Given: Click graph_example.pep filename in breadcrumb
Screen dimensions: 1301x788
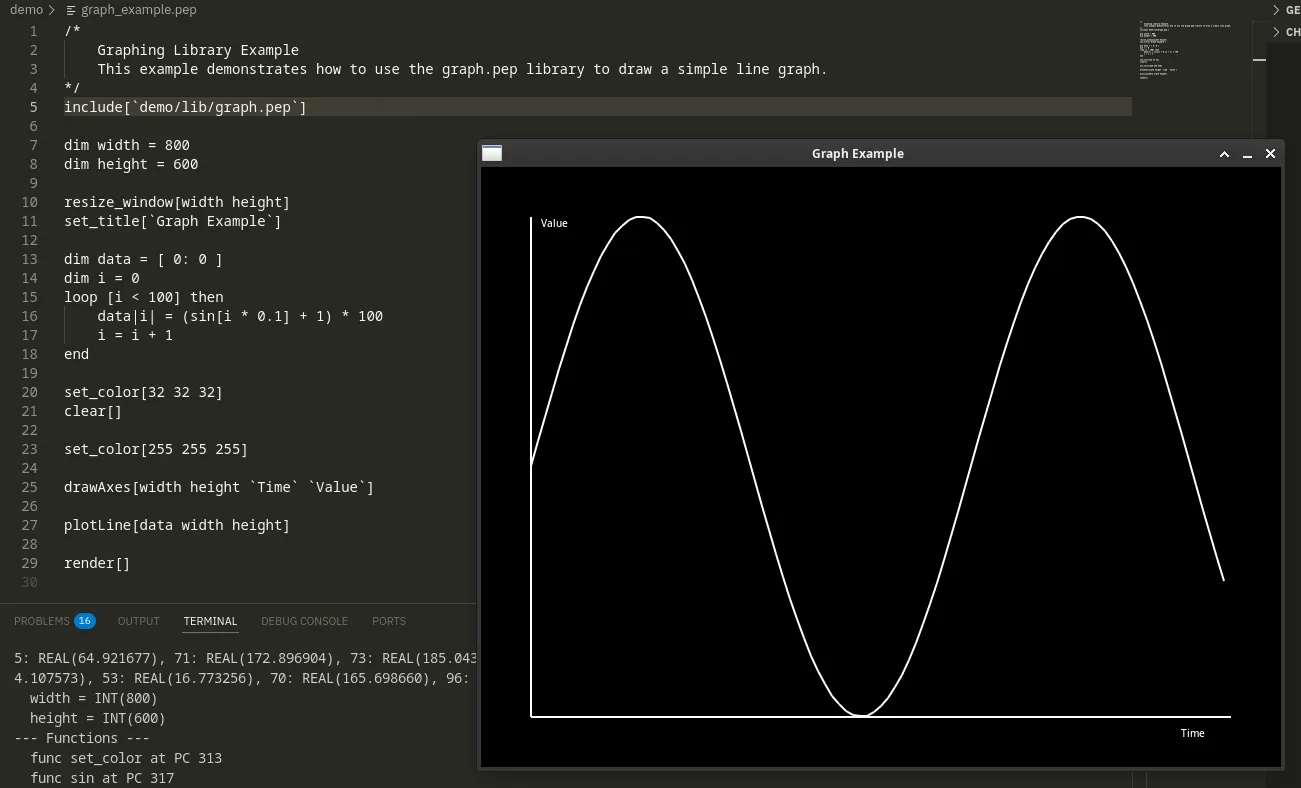Looking at the screenshot, I should pyautogui.click(x=138, y=10).
